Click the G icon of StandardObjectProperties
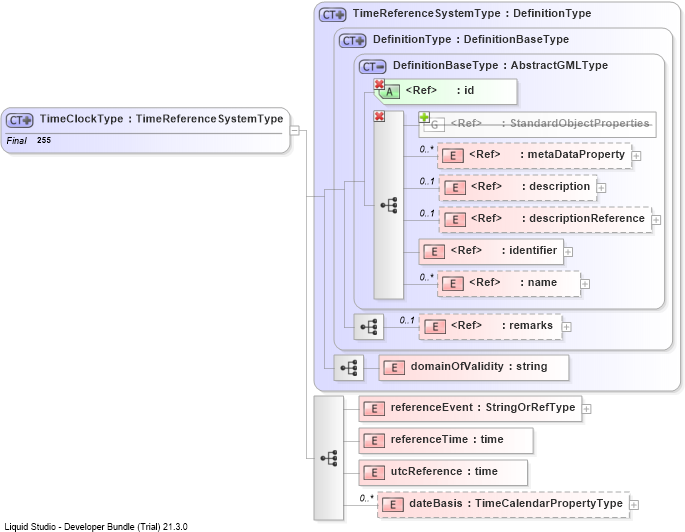 (434, 125)
